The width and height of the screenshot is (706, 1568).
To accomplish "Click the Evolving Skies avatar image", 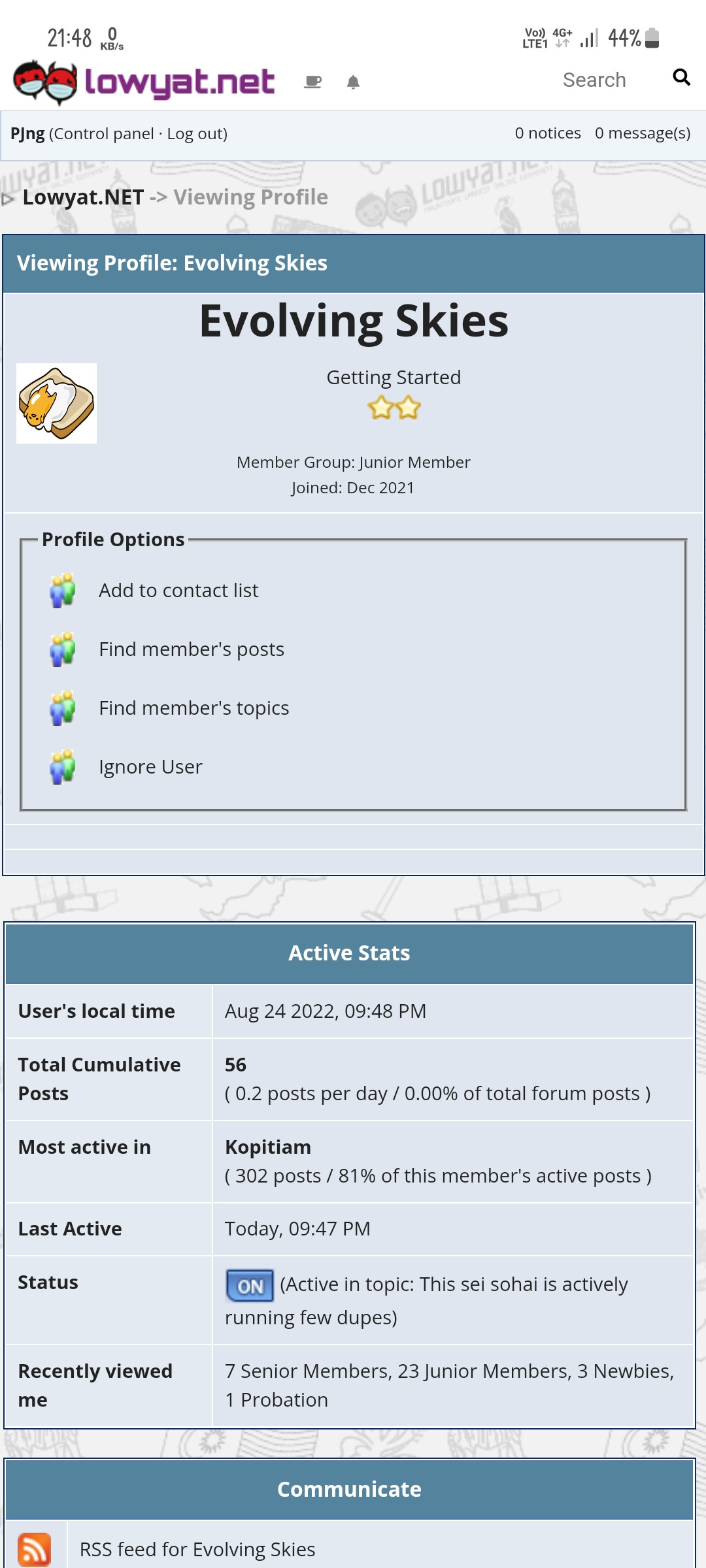I will [x=56, y=403].
